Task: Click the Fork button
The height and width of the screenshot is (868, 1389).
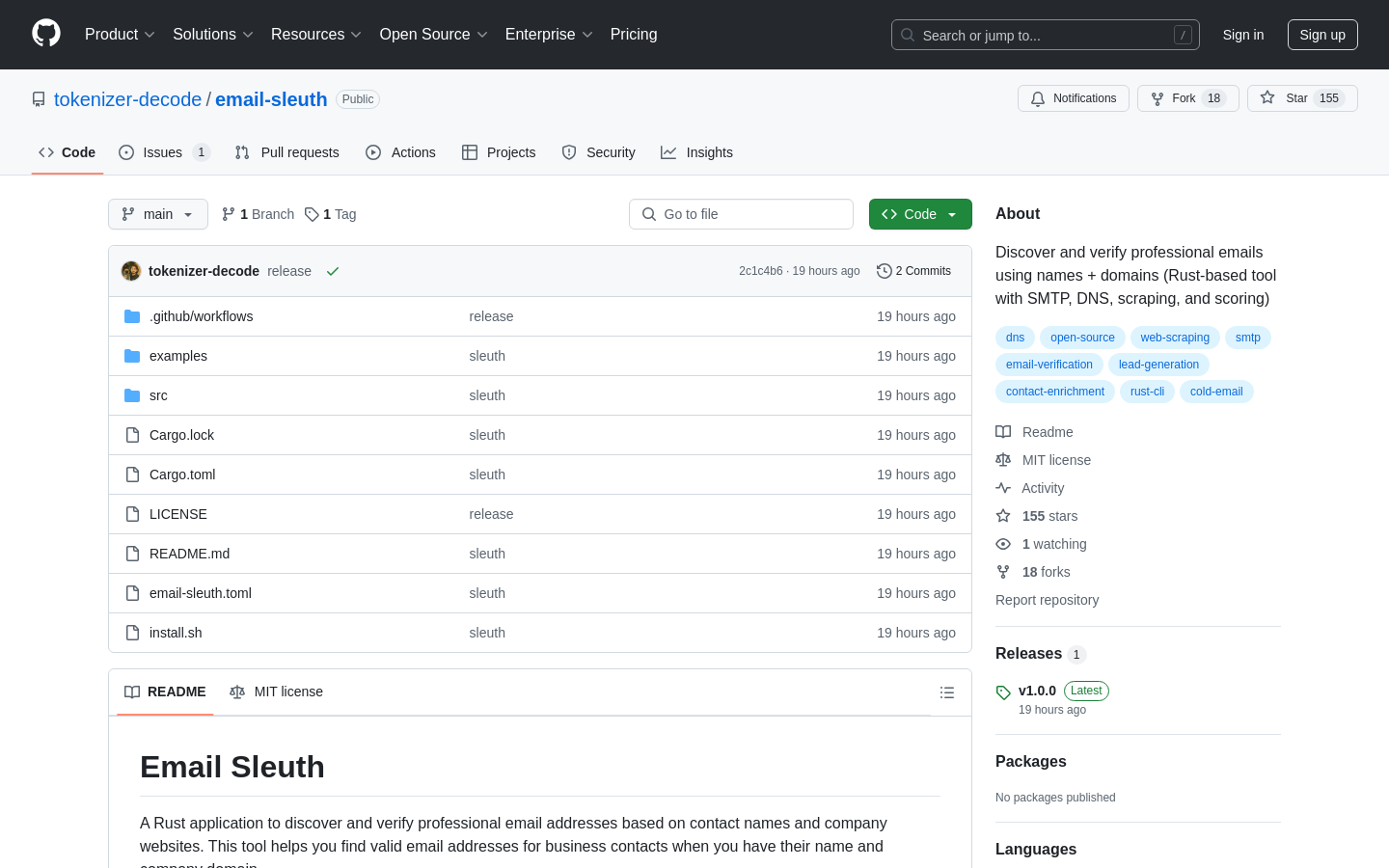Action: point(1187,98)
